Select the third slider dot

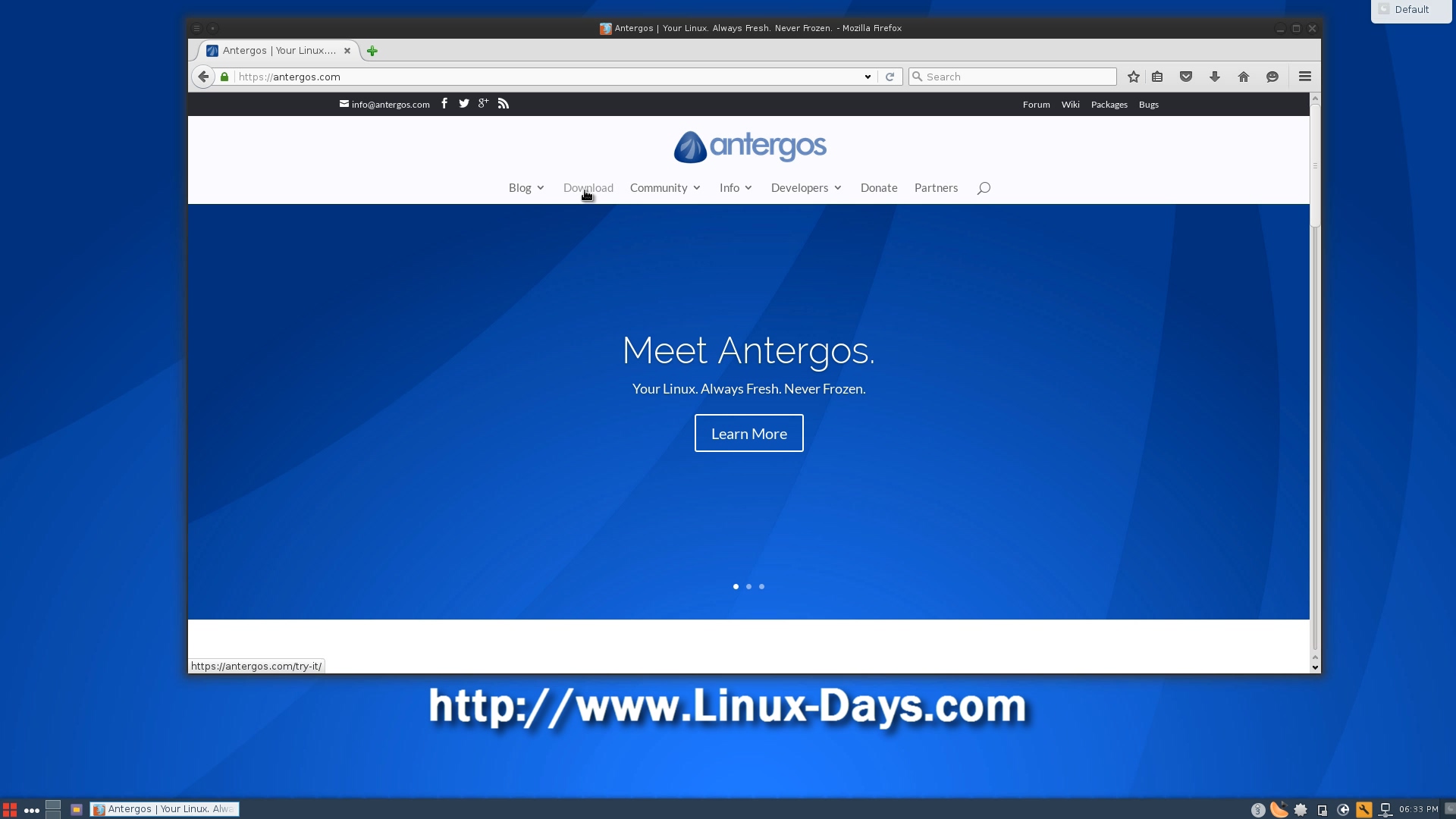(x=761, y=586)
